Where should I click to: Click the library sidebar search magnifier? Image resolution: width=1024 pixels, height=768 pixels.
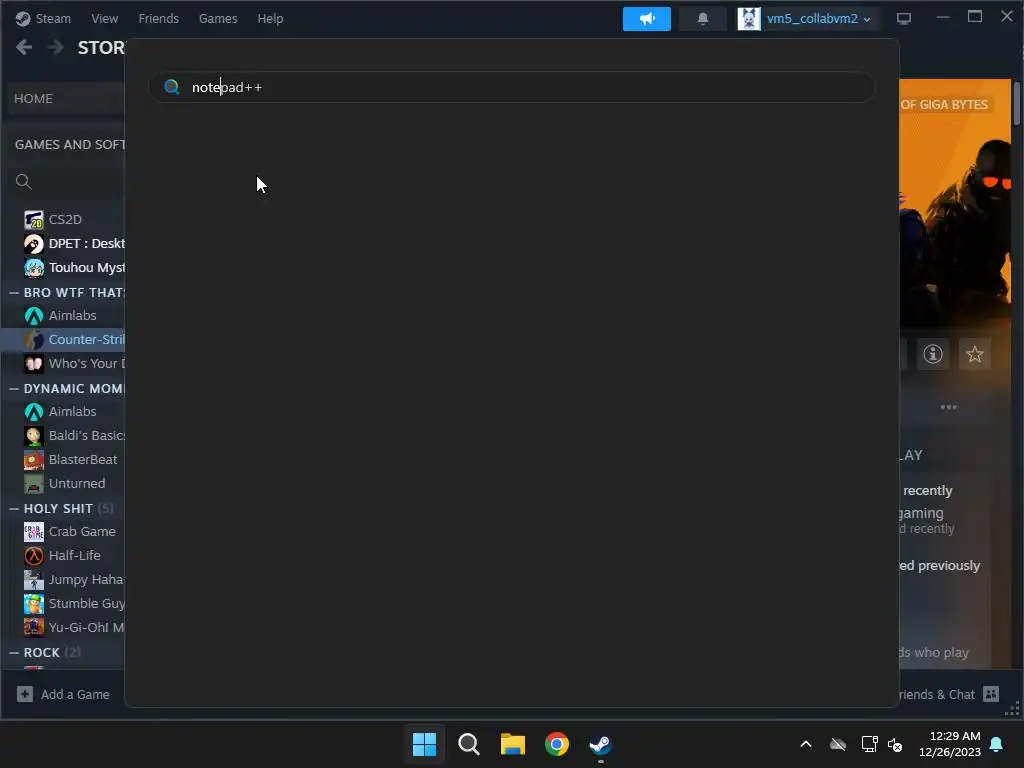(x=24, y=182)
